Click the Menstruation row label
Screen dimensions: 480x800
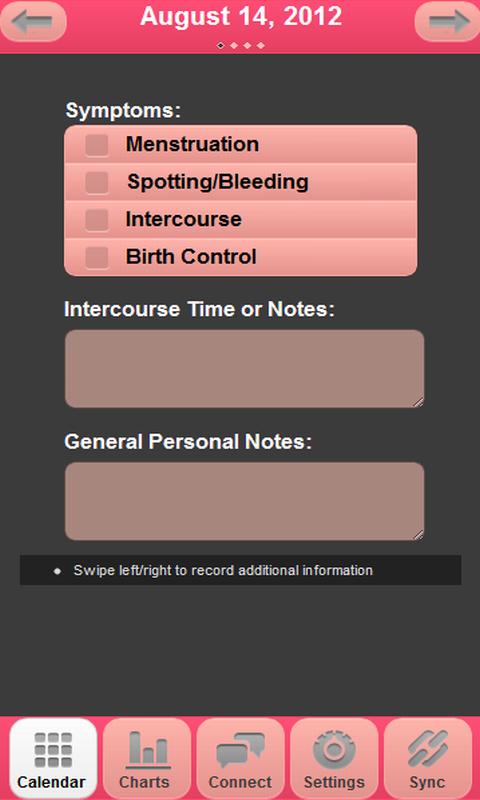[x=192, y=144]
